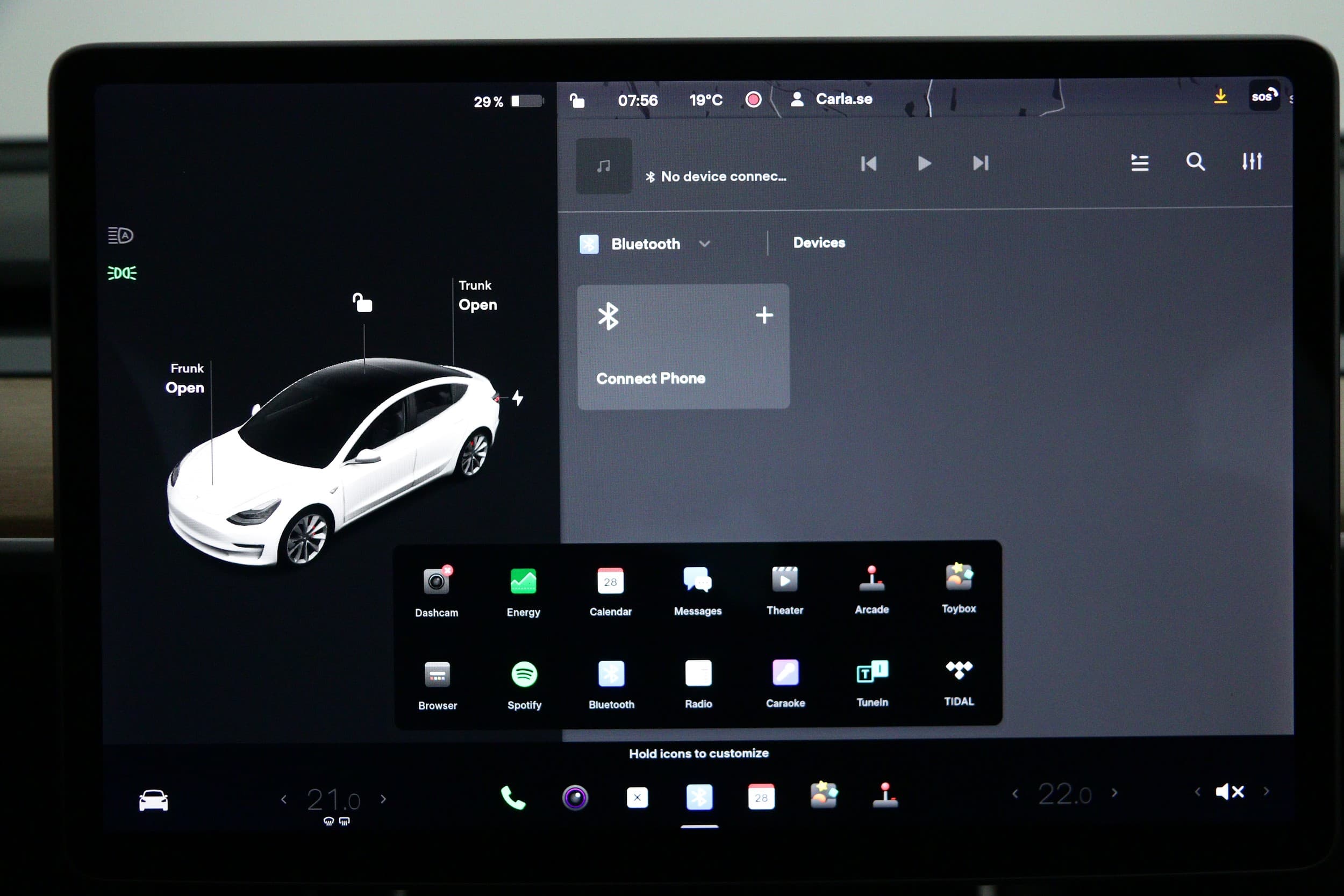Open the Messages app
This screenshot has width=1344, height=896.
tap(698, 590)
